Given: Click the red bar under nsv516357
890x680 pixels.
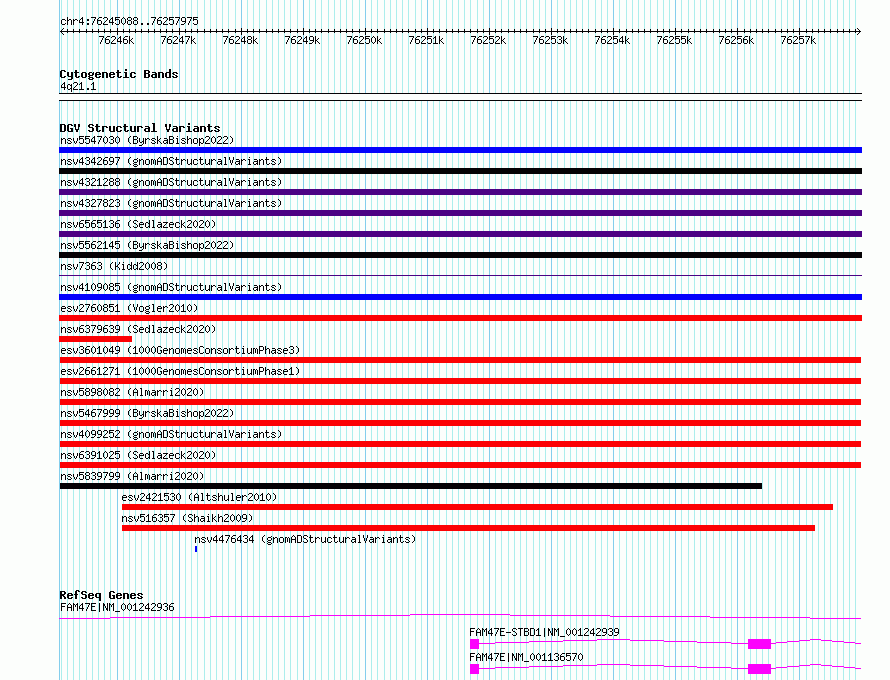Looking at the screenshot, I should click(468, 528).
